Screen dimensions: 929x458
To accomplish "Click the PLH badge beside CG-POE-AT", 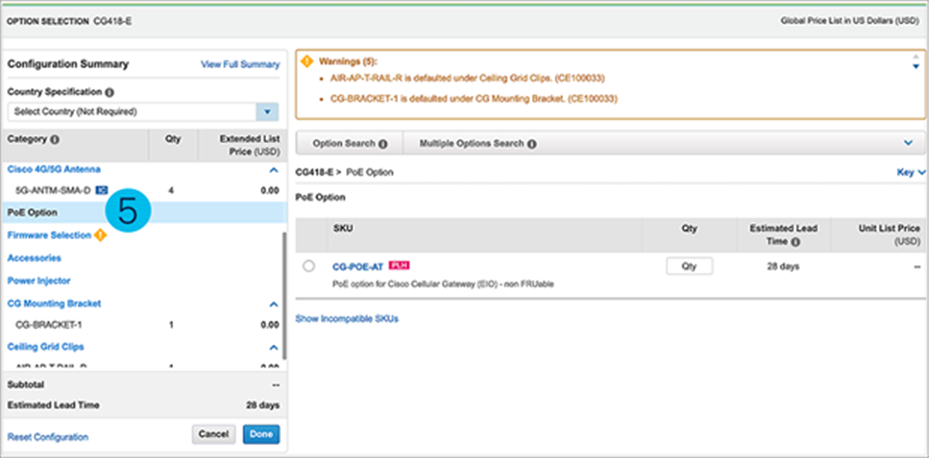I will tap(399, 265).
